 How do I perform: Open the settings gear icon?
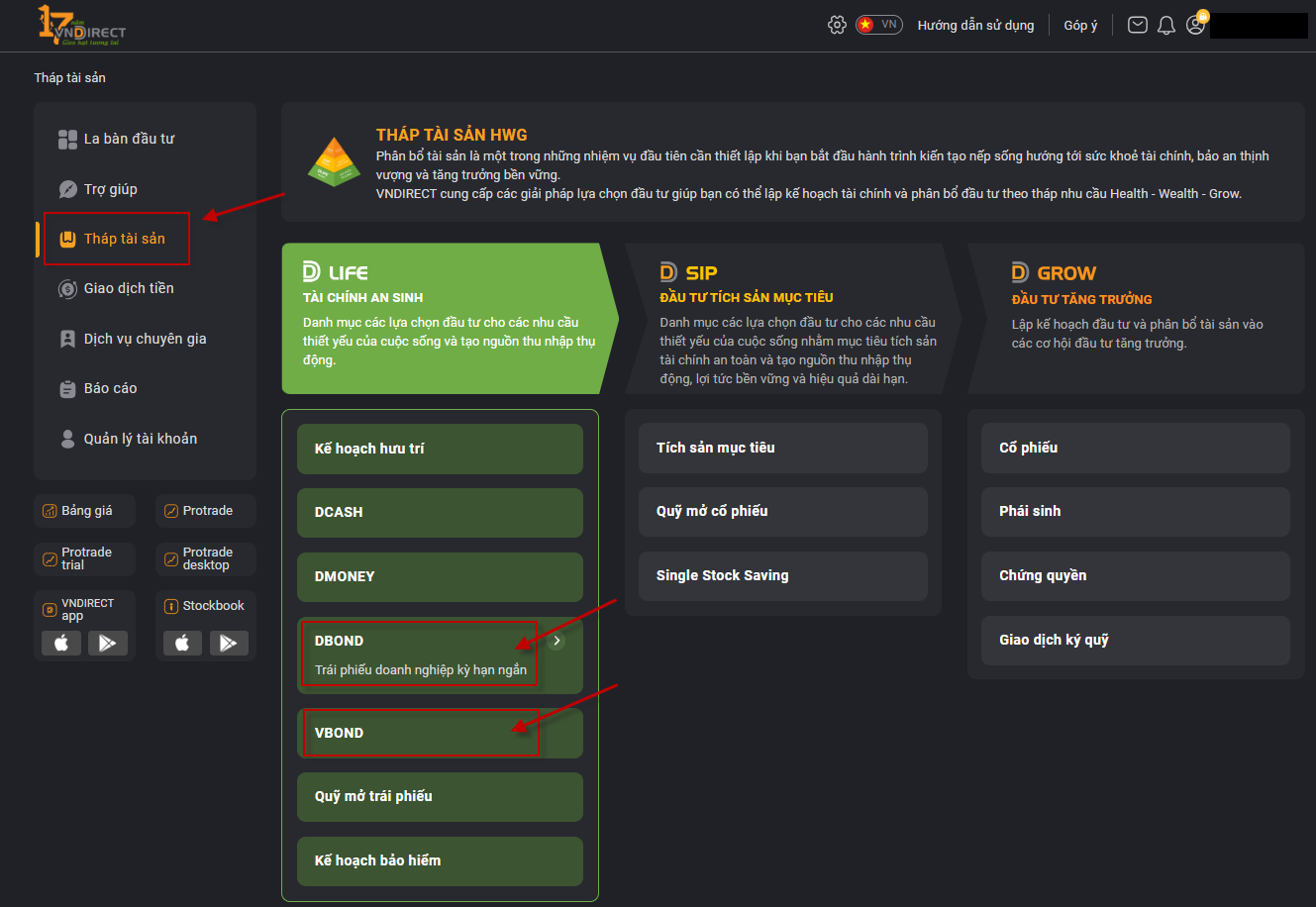tap(837, 25)
